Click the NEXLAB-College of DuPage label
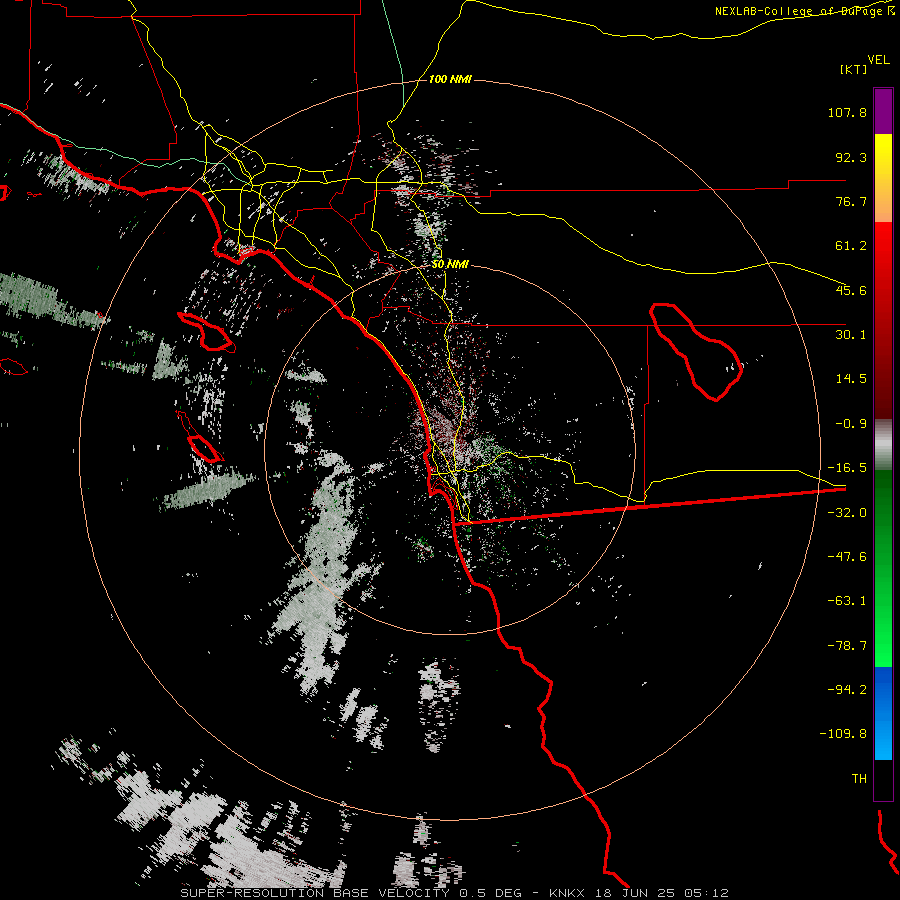Image resolution: width=900 pixels, height=900 pixels. [798, 11]
